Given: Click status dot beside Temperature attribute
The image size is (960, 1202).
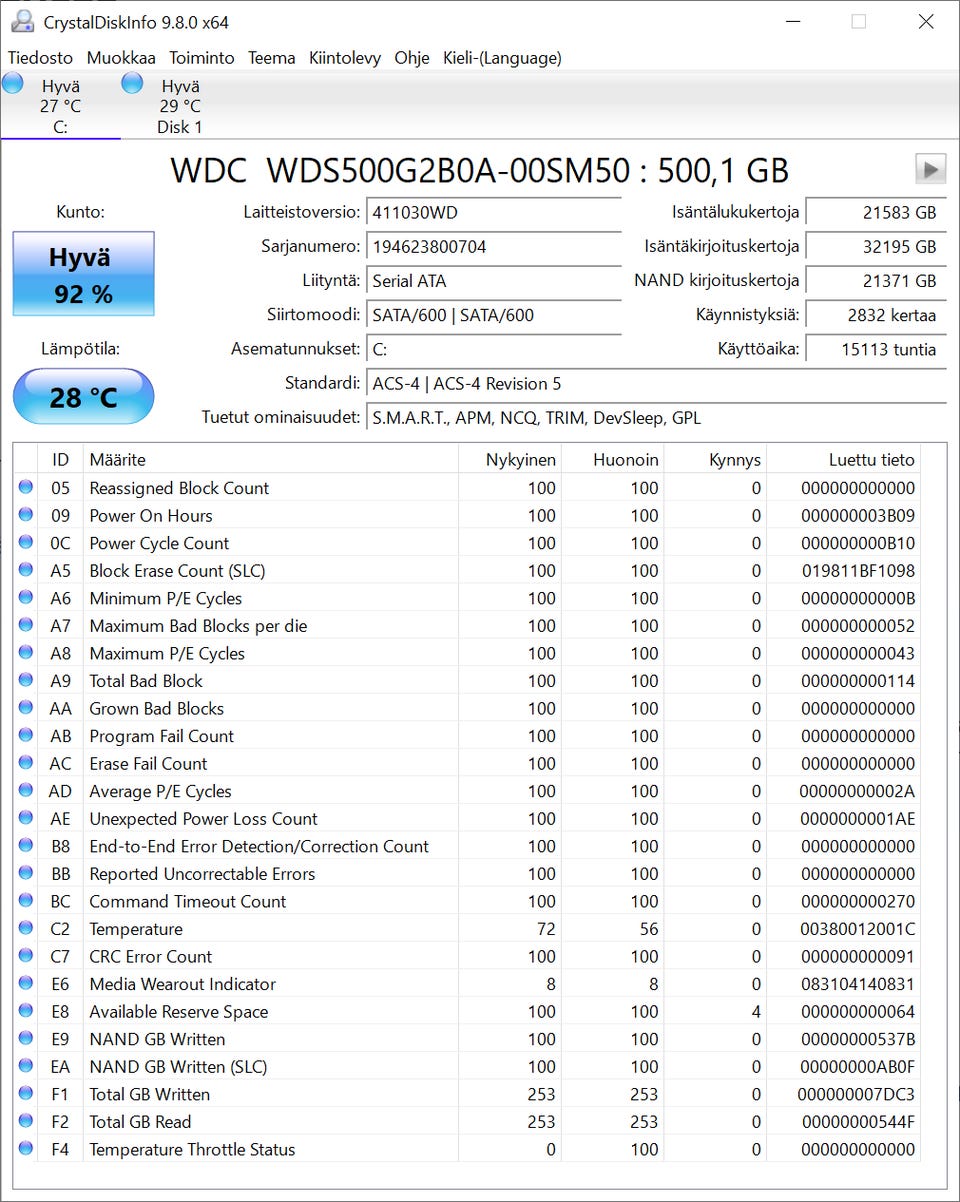Looking at the screenshot, I should tap(26, 928).
